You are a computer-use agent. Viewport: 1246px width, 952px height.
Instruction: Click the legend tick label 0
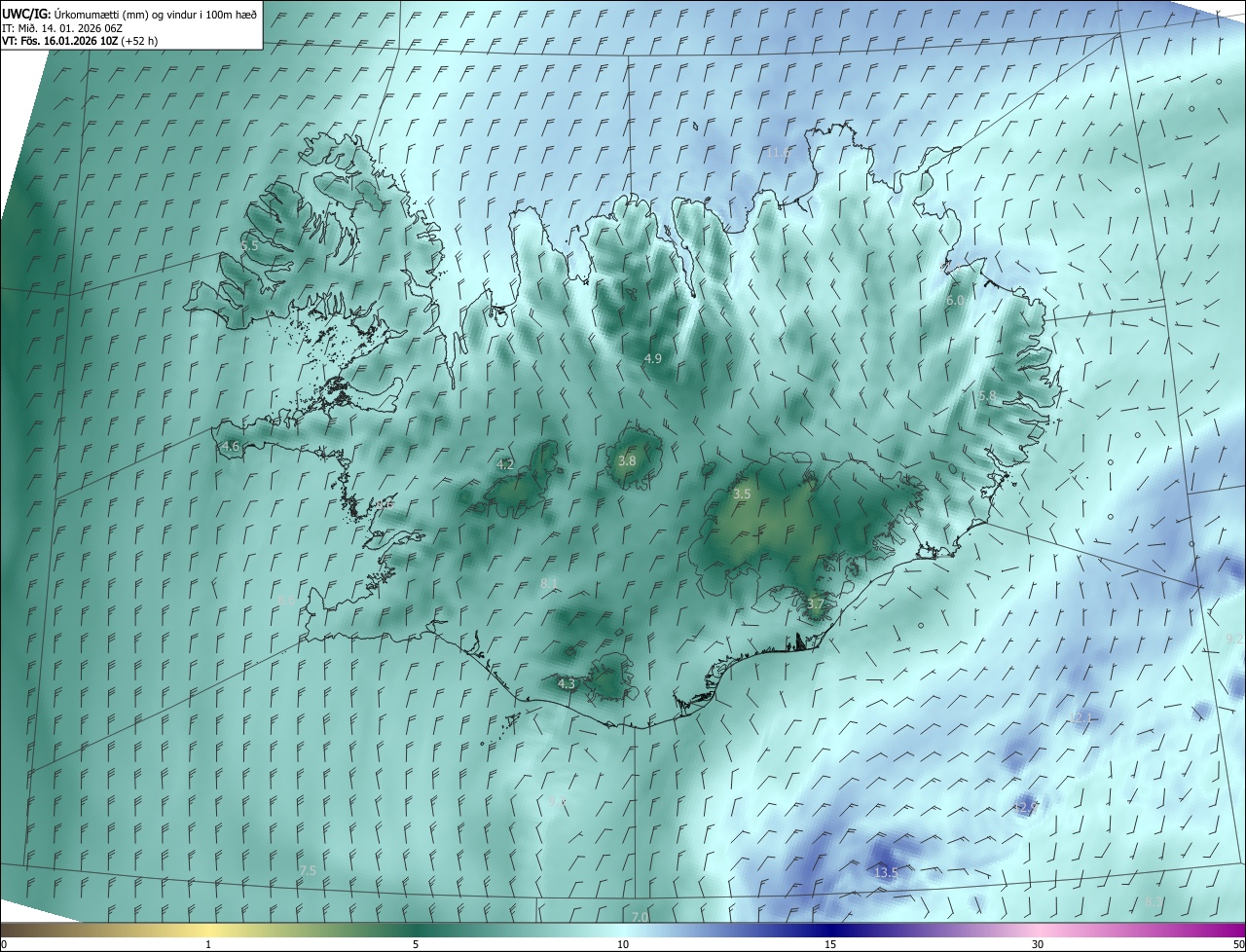coord(4,944)
